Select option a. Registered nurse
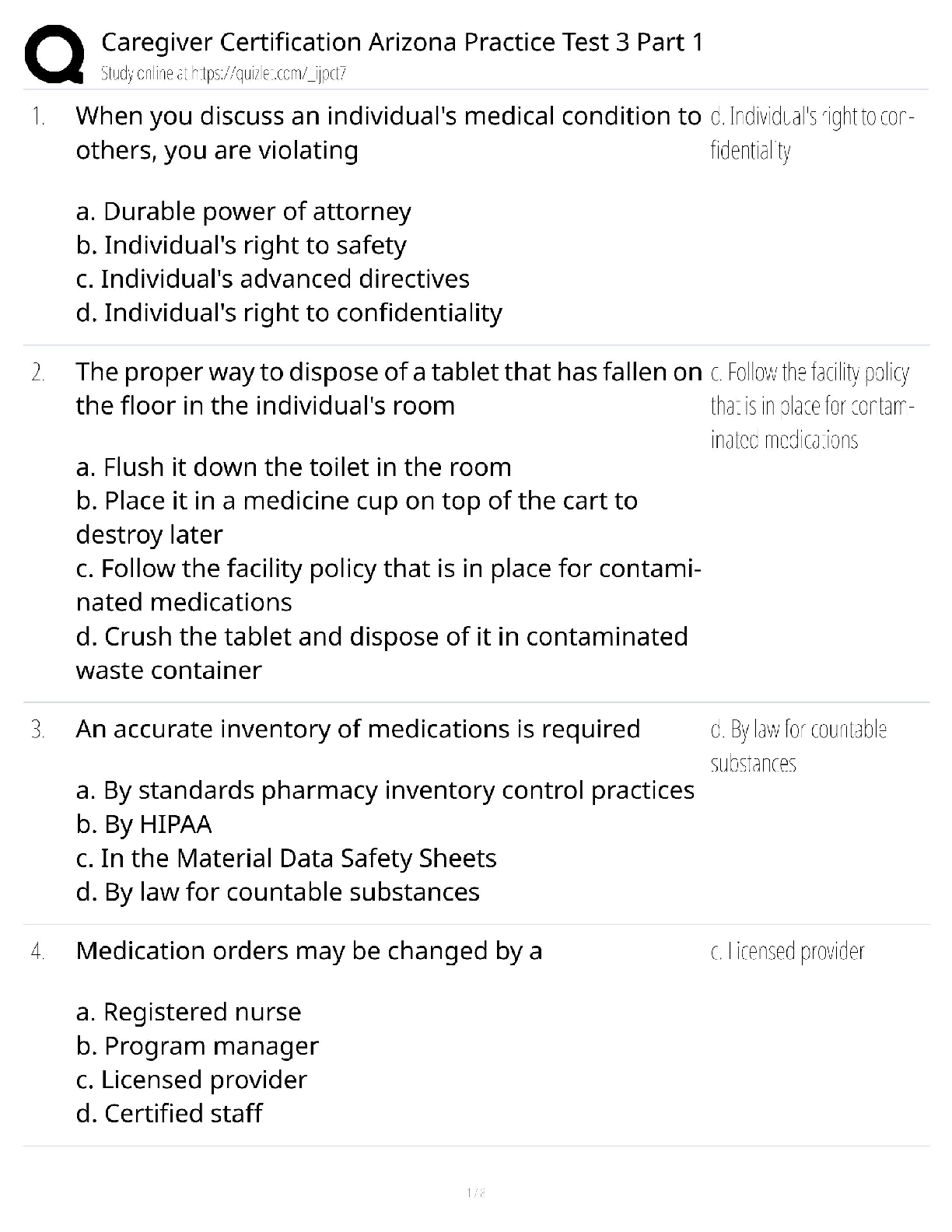Viewport: 952px width, 1232px height. [x=188, y=1012]
